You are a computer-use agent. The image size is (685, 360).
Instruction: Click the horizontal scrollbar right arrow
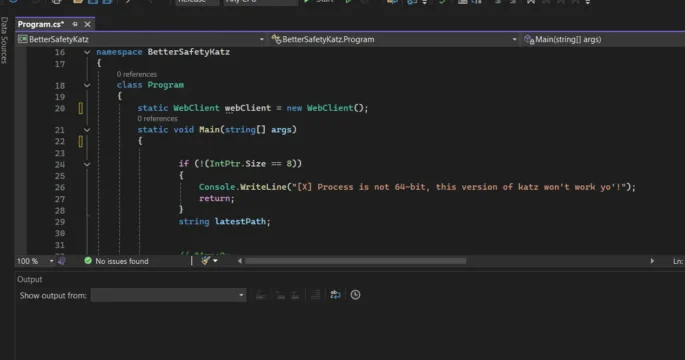coord(652,261)
